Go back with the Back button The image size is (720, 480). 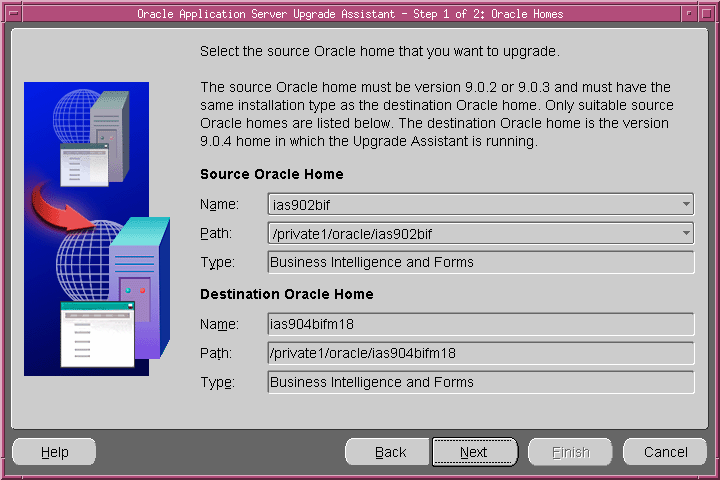point(390,452)
